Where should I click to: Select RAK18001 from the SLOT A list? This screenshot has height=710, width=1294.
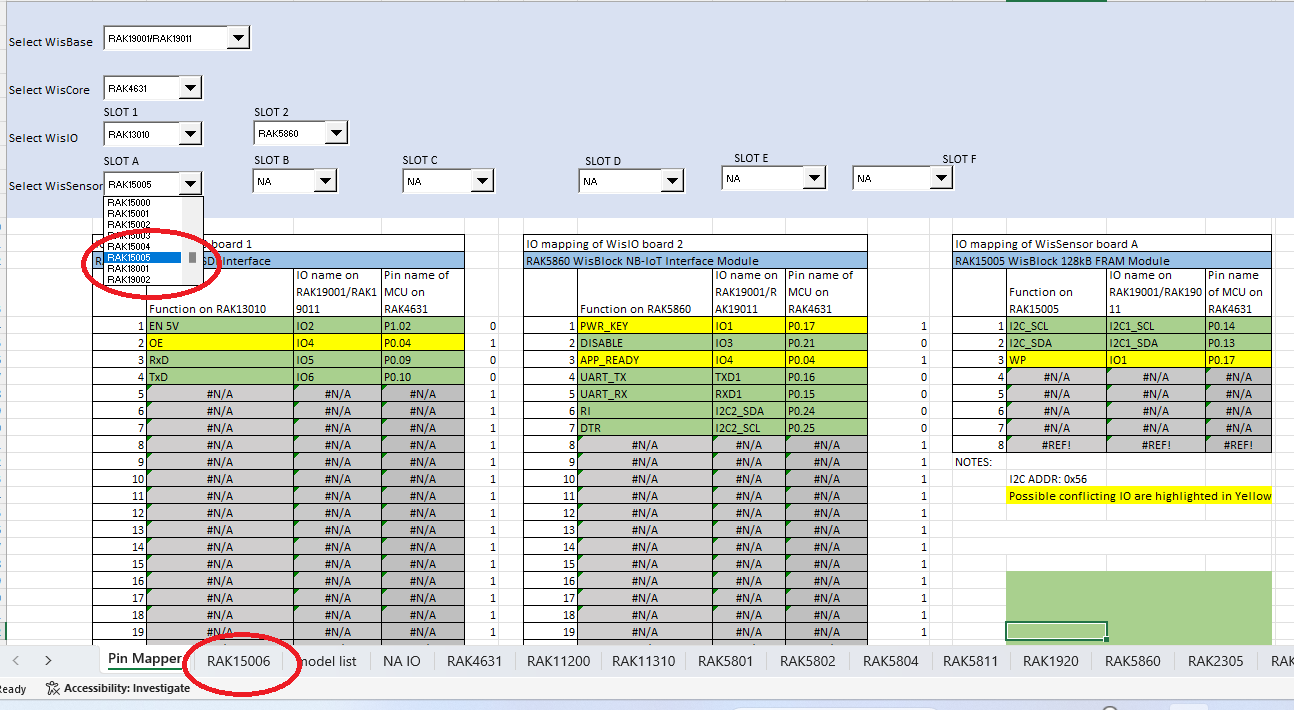pos(129,269)
